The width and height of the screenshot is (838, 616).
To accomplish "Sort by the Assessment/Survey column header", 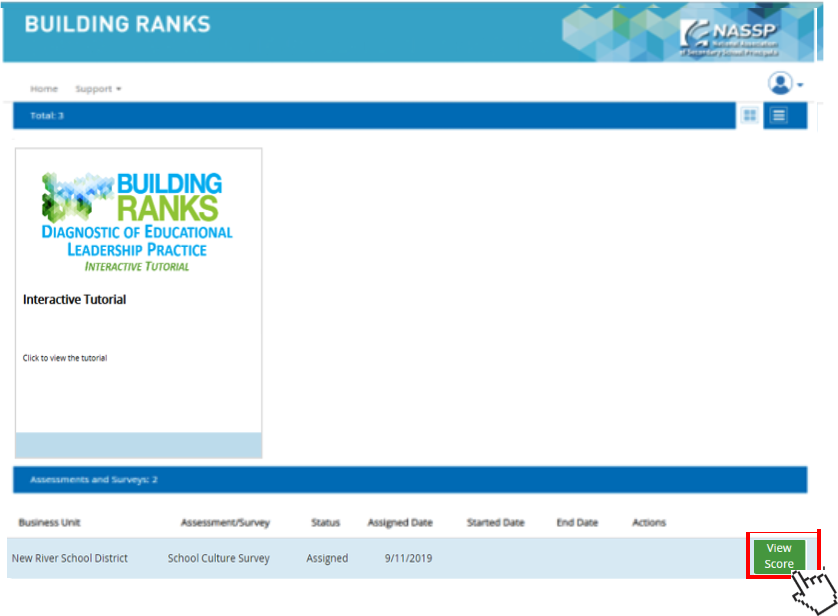I will coord(225,523).
